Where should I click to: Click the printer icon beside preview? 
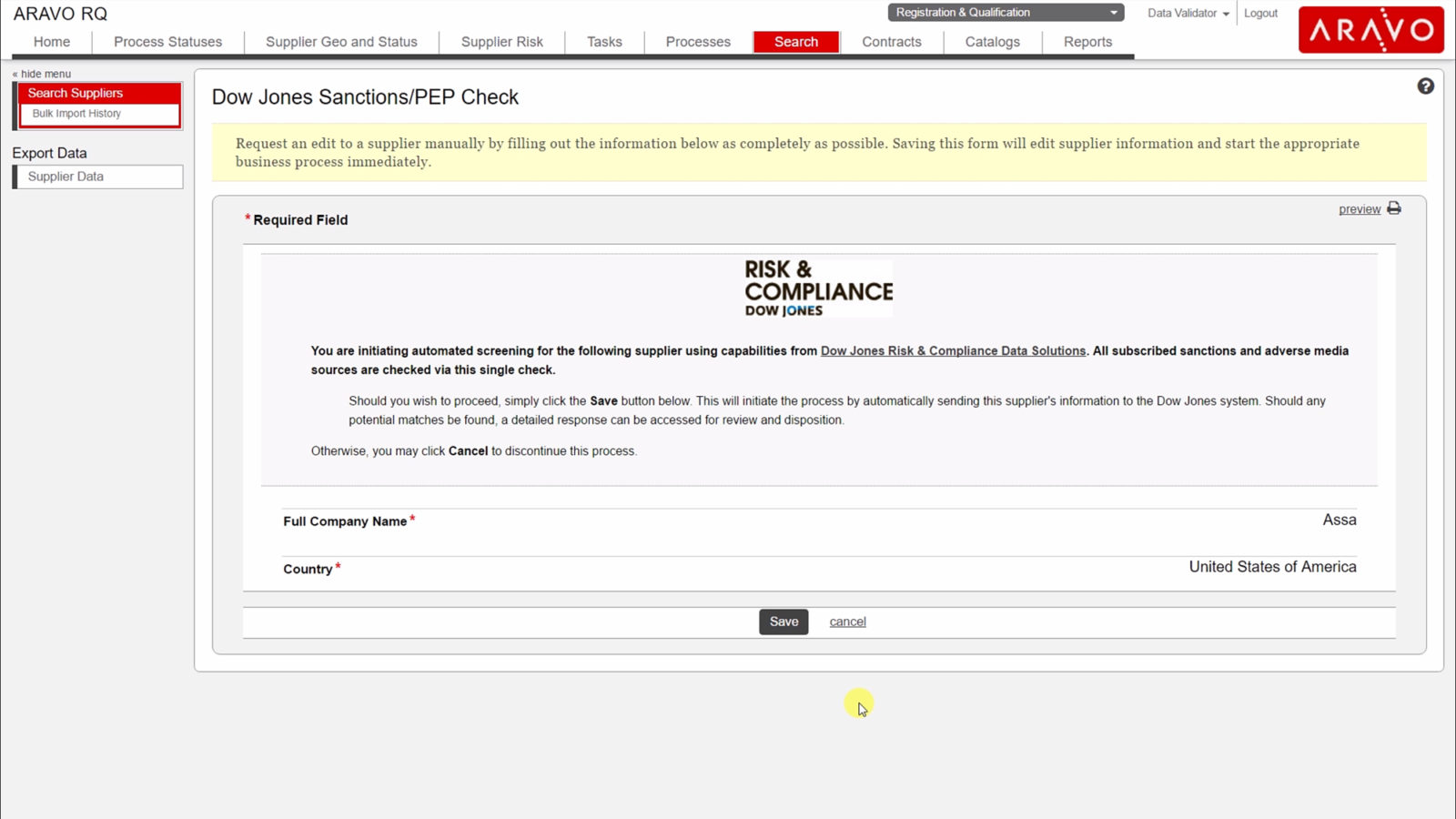coord(1393,208)
